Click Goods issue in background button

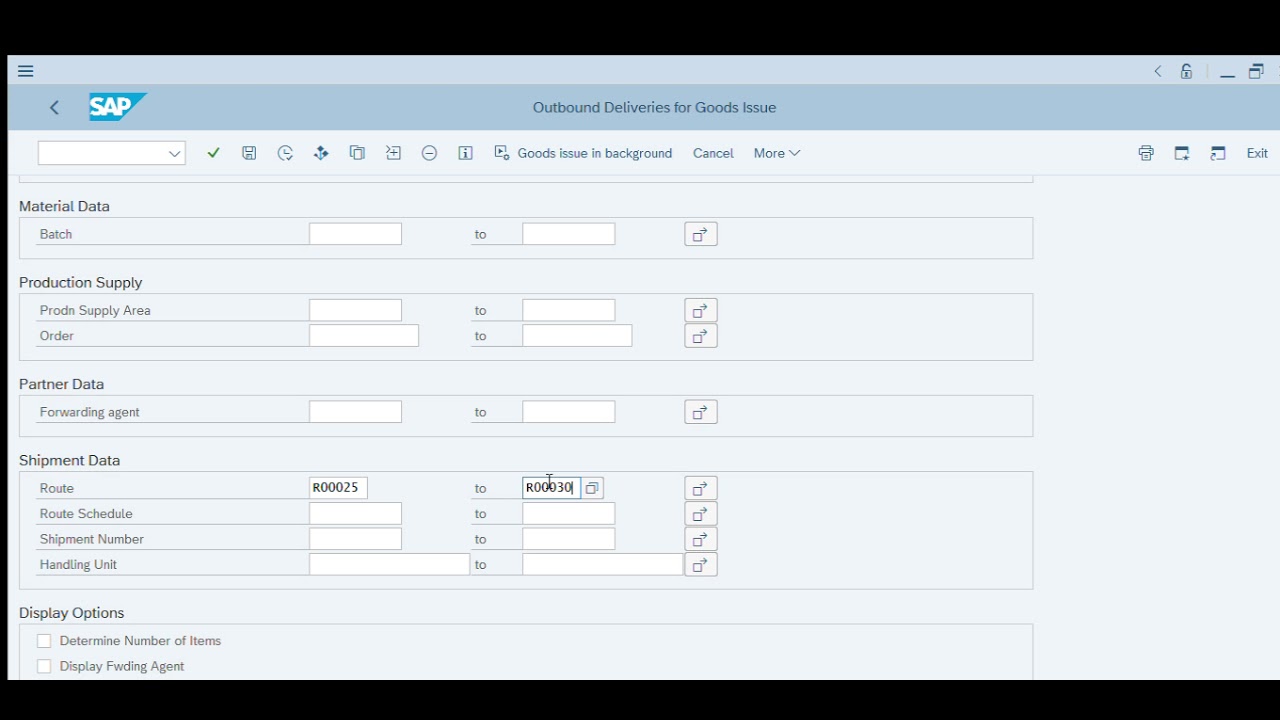[583, 153]
